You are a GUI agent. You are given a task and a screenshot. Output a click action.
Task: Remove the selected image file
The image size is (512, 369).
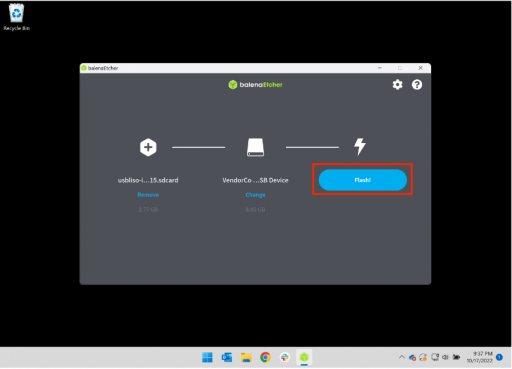pyautogui.click(x=148, y=195)
